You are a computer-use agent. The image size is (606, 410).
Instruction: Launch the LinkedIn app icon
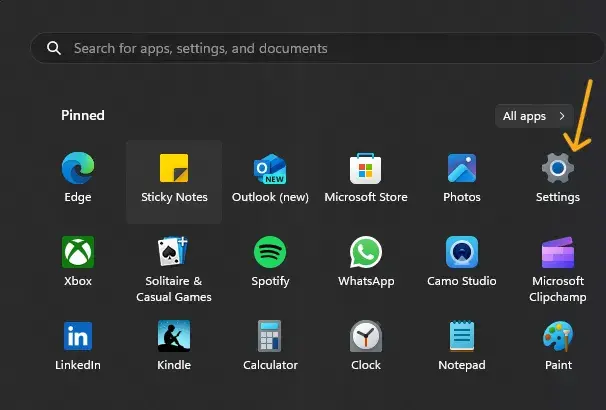tap(78, 336)
